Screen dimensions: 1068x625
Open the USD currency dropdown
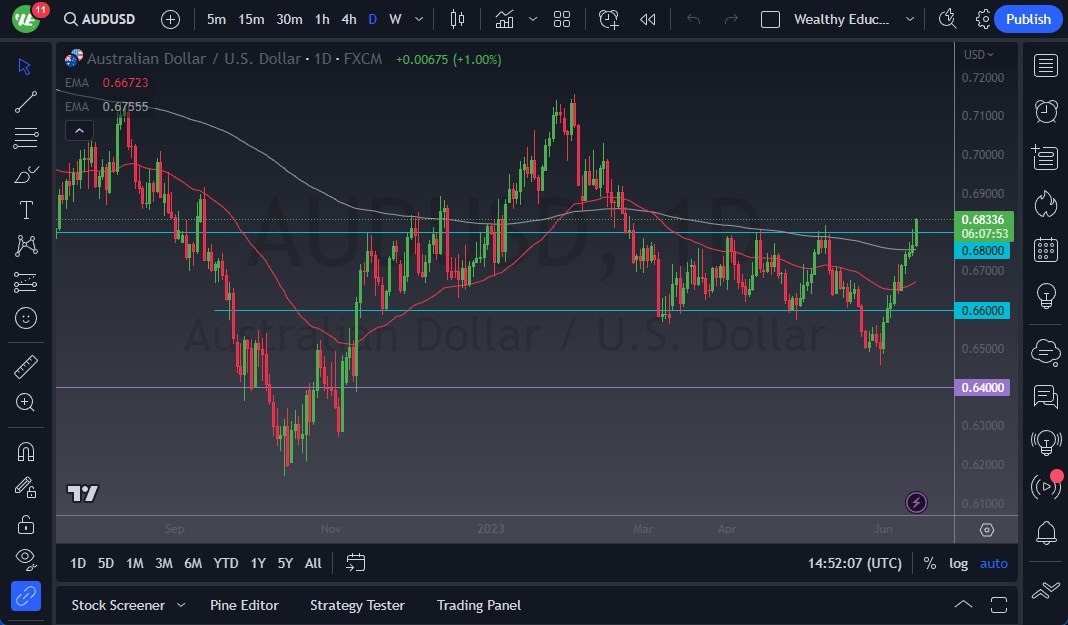[978, 54]
